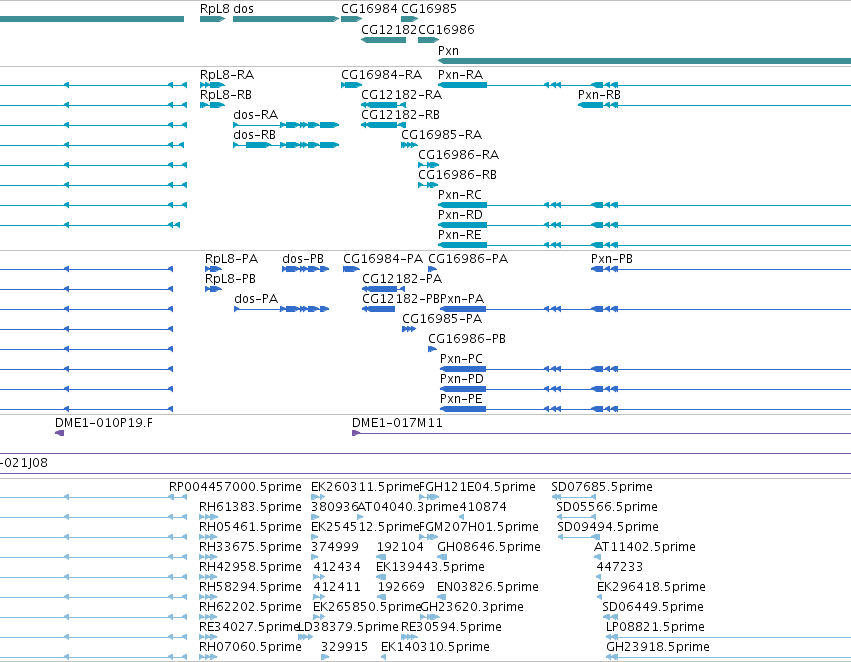
Task: Click EST SD07685.5prime label
Action: pos(602,487)
